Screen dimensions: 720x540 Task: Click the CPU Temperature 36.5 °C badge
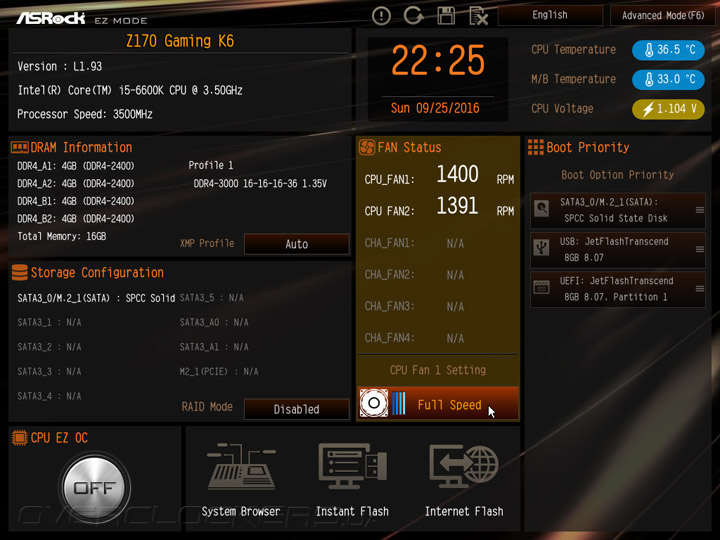click(668, 50)
